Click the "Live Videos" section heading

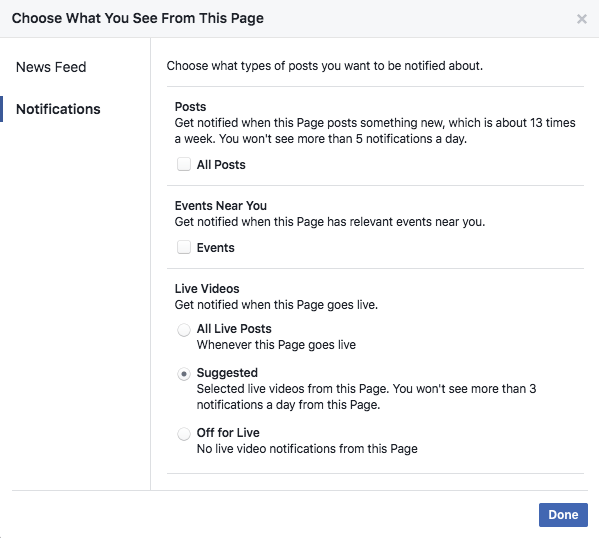(207, 288)
